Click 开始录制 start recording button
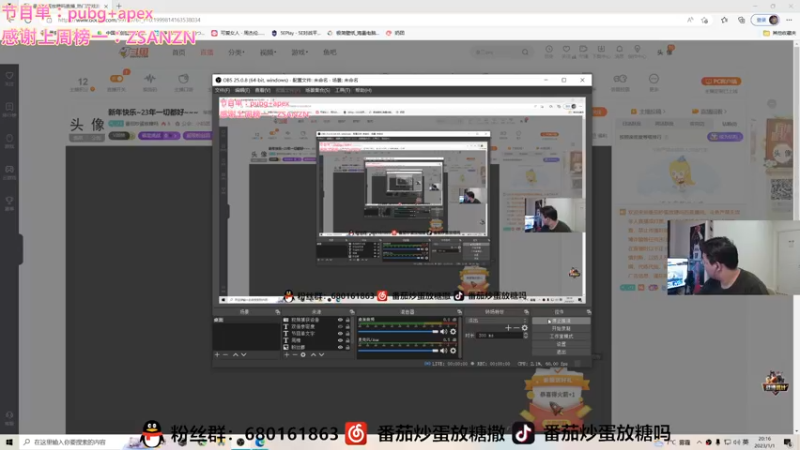 coord(561,329)
